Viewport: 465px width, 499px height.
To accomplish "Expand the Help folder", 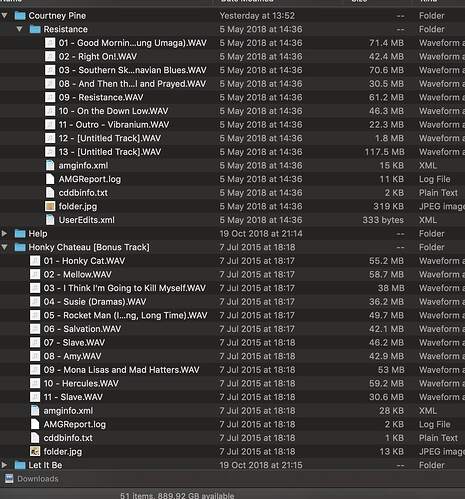I will 4,233.
